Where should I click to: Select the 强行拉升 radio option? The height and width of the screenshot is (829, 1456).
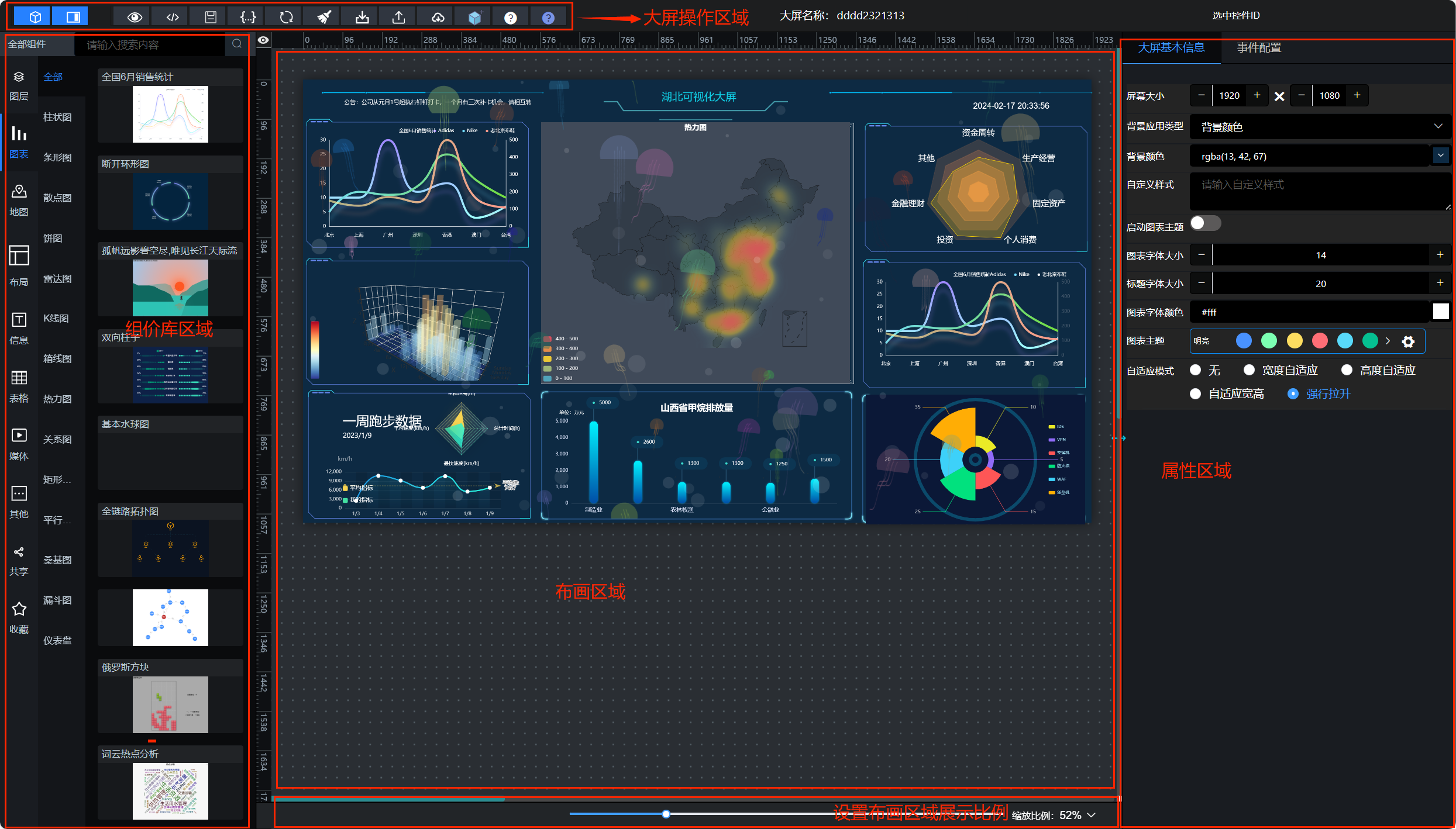tap(1293, 394)
